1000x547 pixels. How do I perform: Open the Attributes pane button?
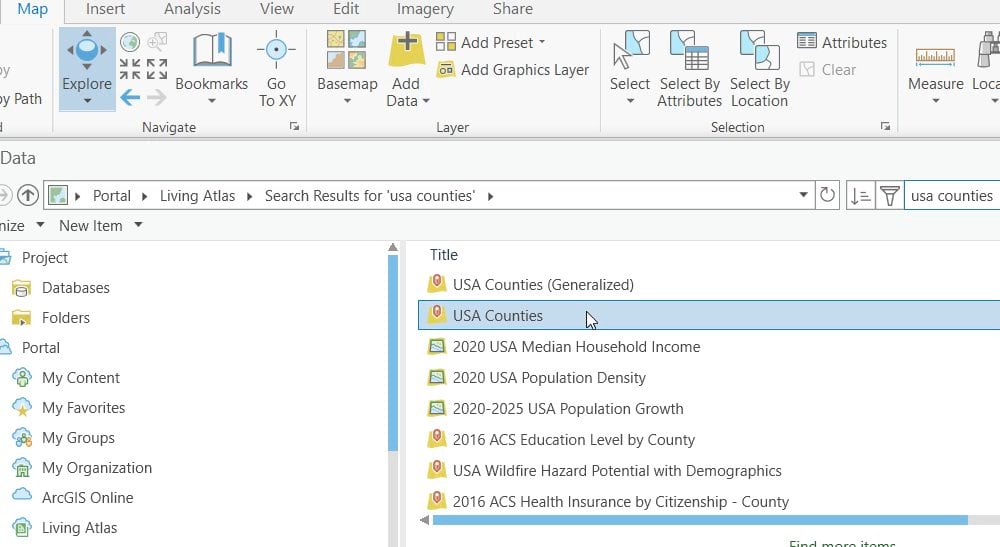click(x=842, y=42)
